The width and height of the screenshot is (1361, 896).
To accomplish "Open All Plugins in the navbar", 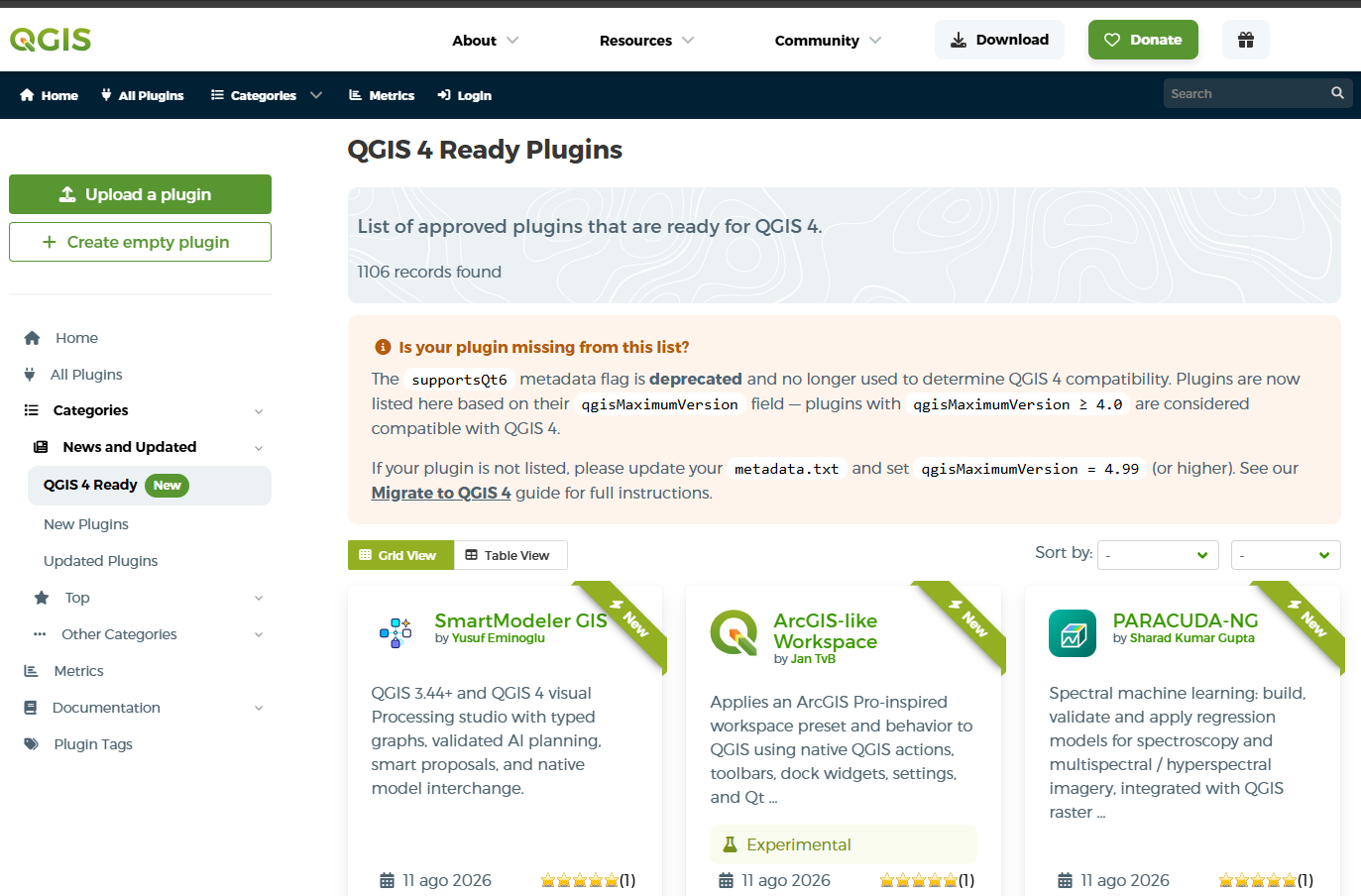I will coord(142,95).
